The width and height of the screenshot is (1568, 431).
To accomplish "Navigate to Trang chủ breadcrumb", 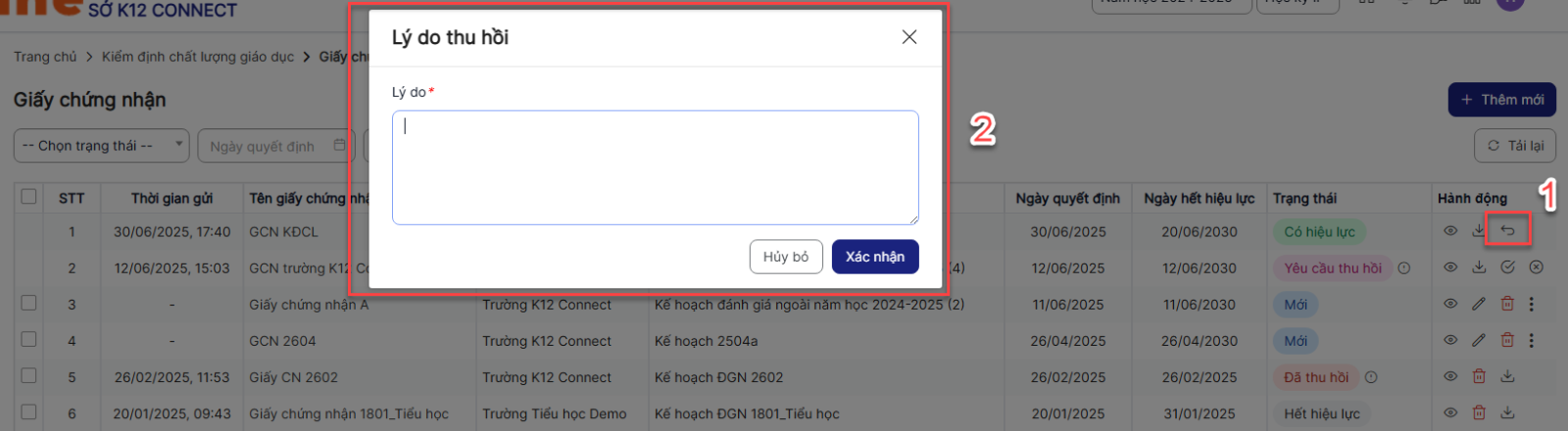I will 45,57.
